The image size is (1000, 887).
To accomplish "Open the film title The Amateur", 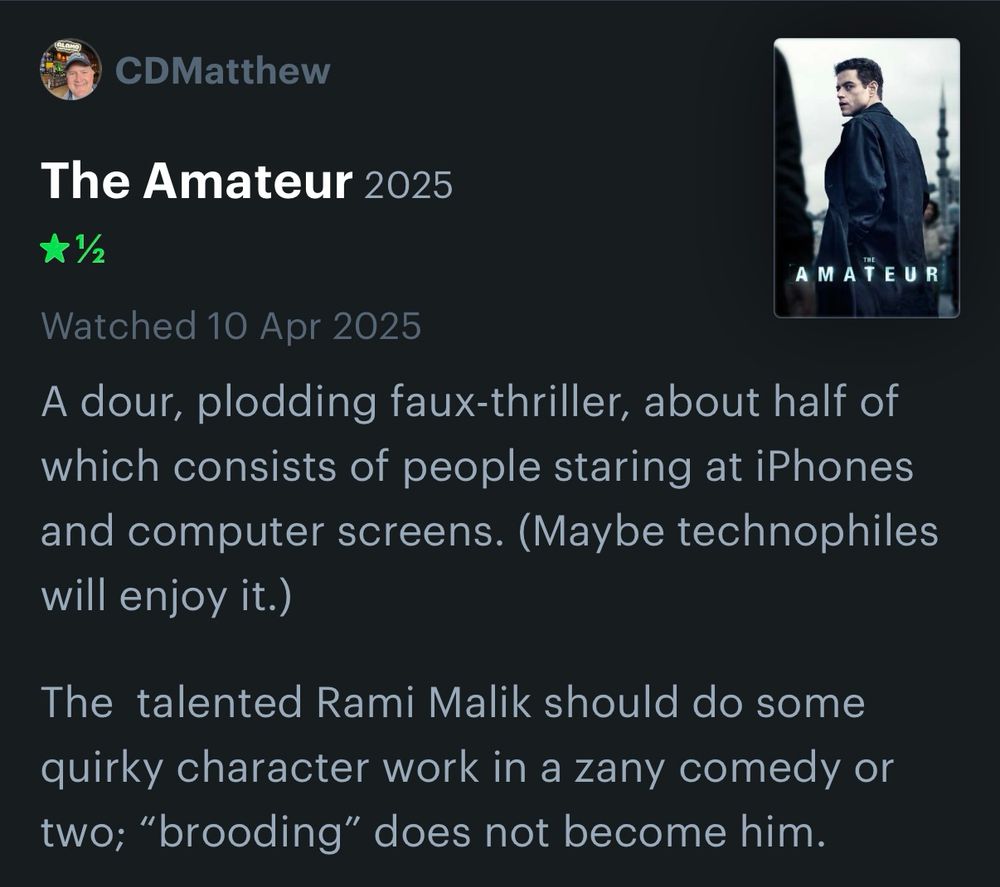I will (192, 182).
